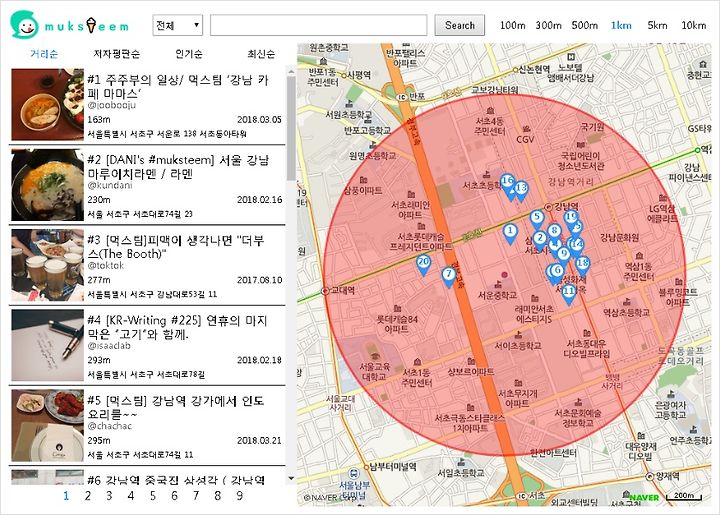Click map marker number 5

[537, 219]
